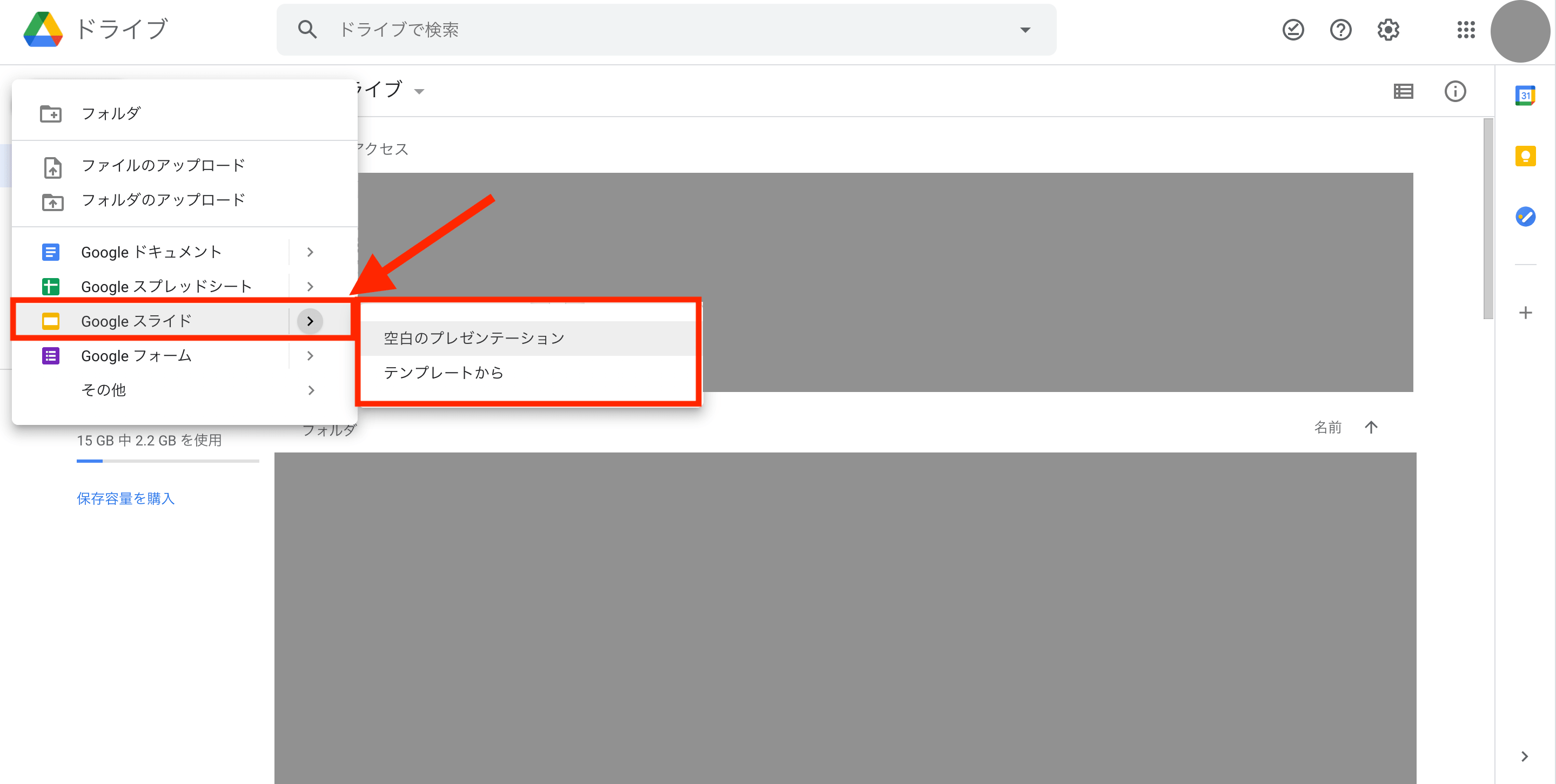Collapse the side panel chevron
This screenshot has width=1556, height=784.
pyautogui.click(x=1525, y=756)
